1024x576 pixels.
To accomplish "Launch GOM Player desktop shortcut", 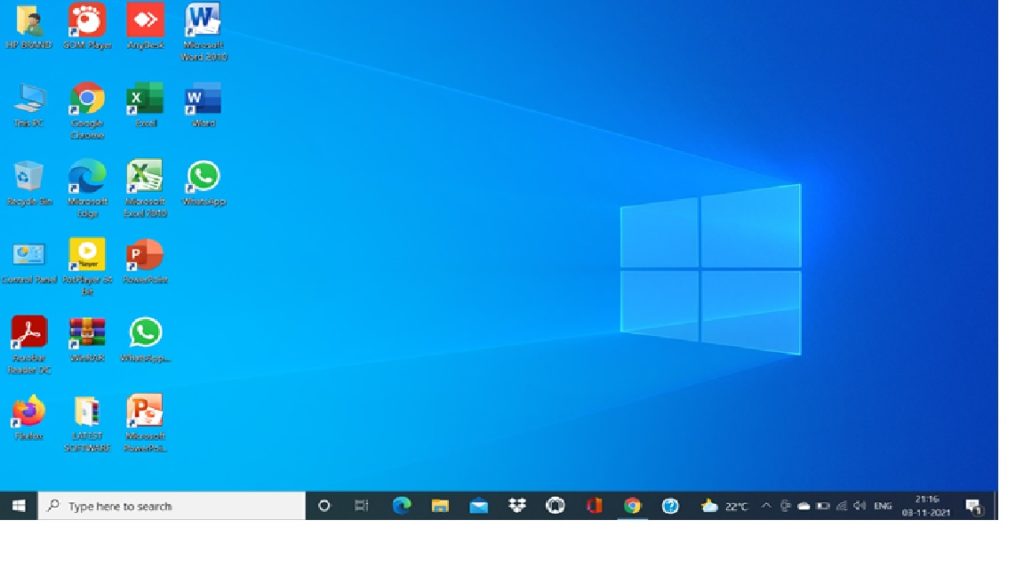I will [87, 26].
